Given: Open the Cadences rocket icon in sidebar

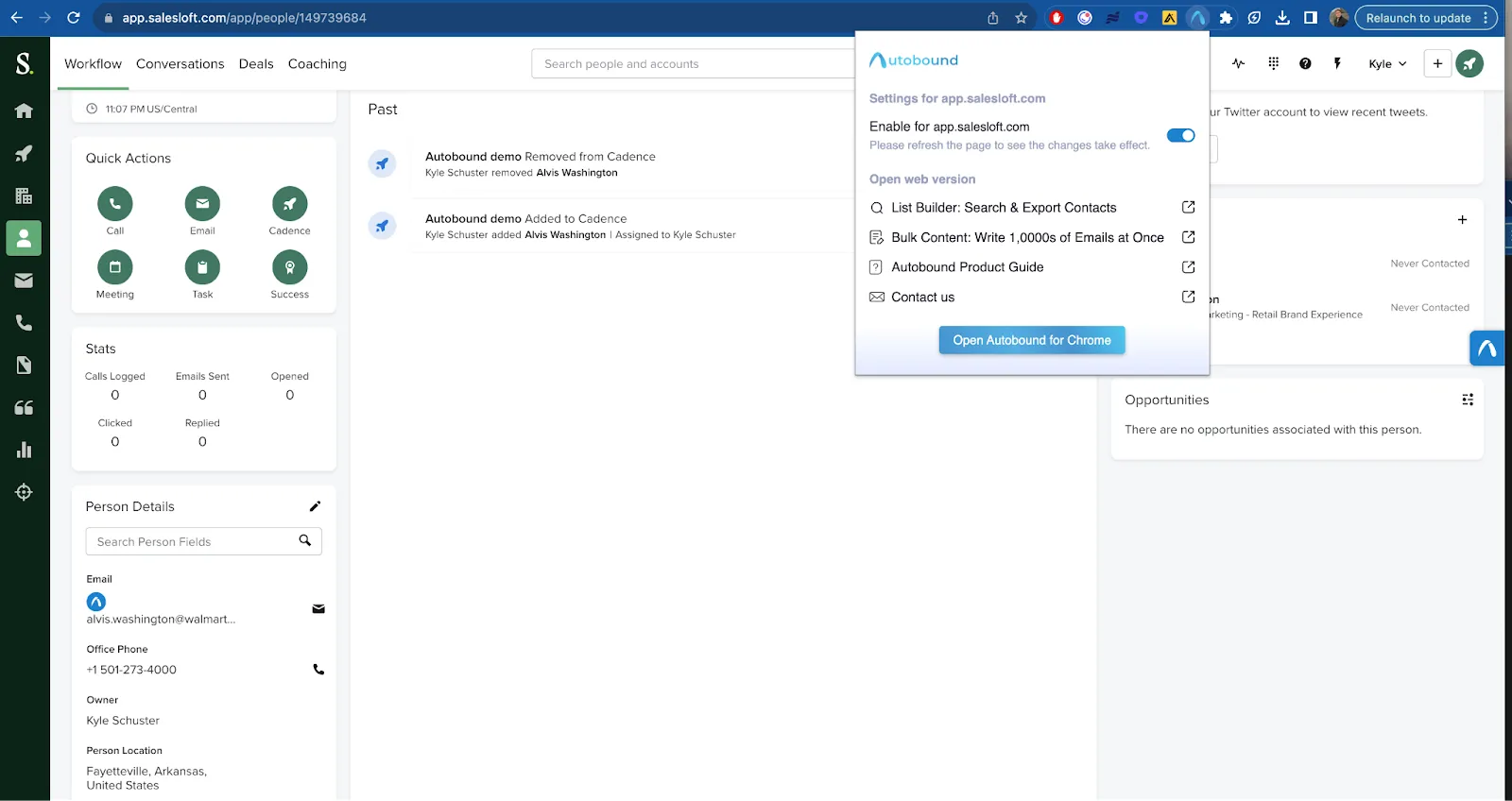Looking at the screenshot, I should [25, 153].
